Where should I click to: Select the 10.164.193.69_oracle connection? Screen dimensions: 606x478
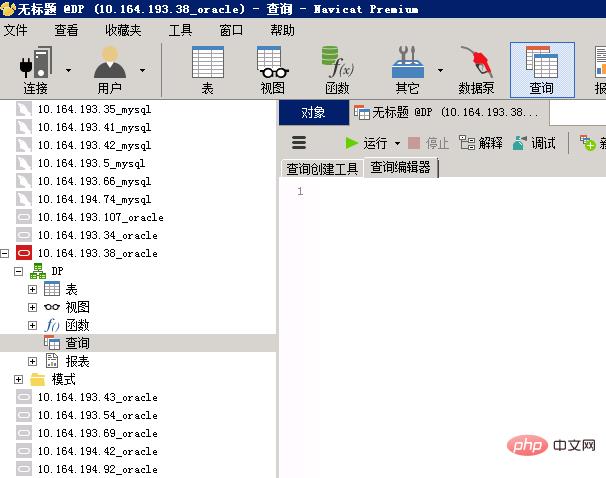click(97, 434)
